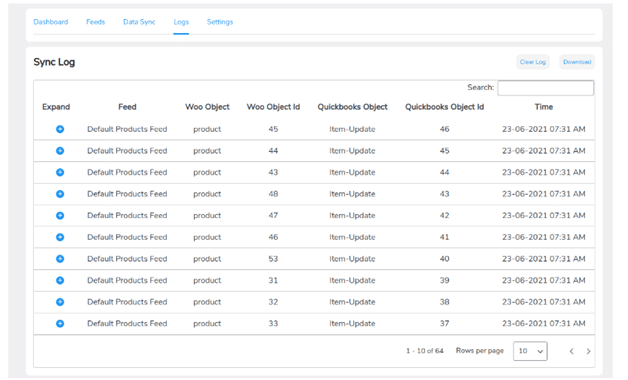Image resolution: width=628 pixels, height=380 pixels.
Task: Click the time cell in Woo Id 44 row
Action: (x=543, y=151)
